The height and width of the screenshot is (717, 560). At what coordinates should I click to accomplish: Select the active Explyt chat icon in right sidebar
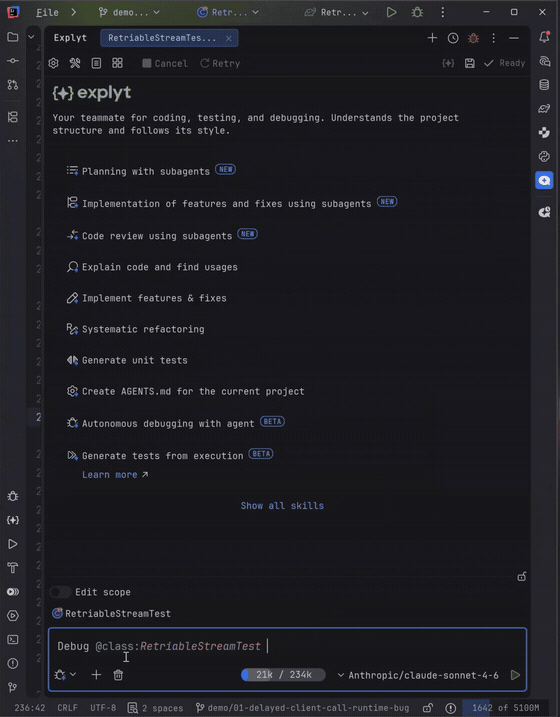(x=544, y=181)
